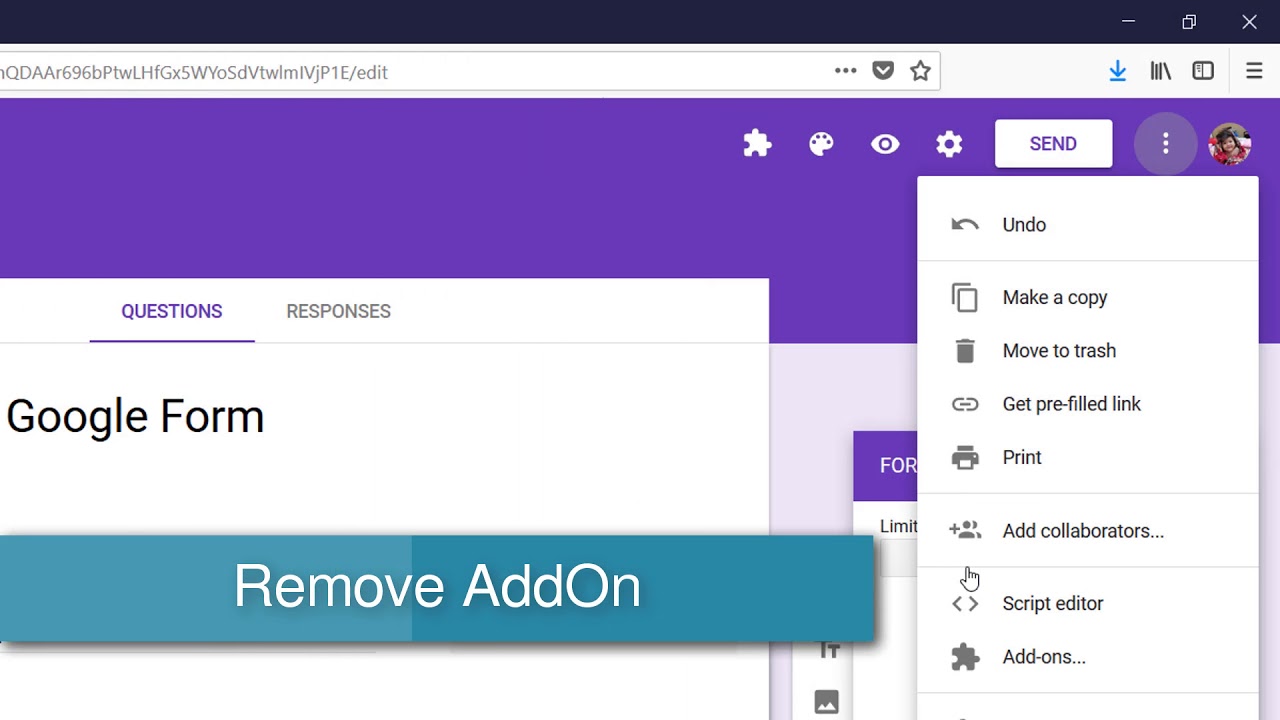Open the Google account profile picture

pyautogui.click(x=1230, y=144)
